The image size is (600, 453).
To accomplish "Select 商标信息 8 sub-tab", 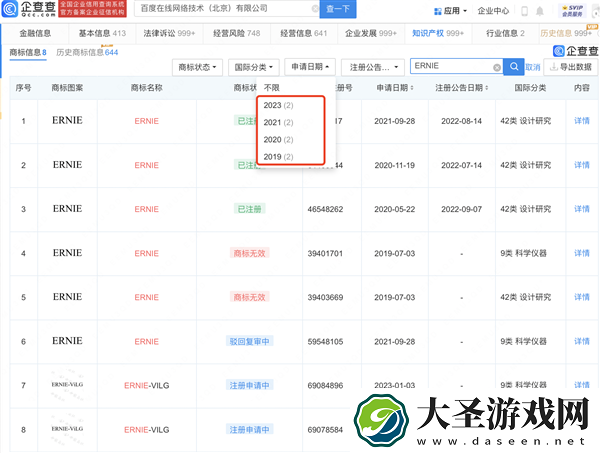I will click(x=28, y=52).
